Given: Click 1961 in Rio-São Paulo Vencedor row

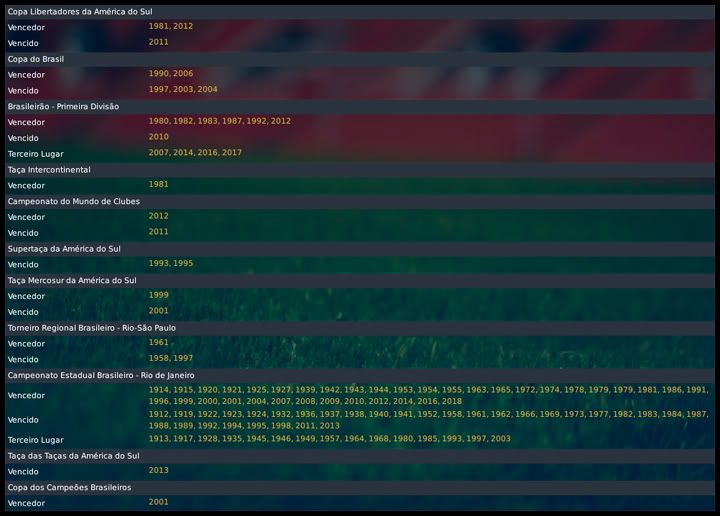Looking at the screenshot, I should click(158, 343).
